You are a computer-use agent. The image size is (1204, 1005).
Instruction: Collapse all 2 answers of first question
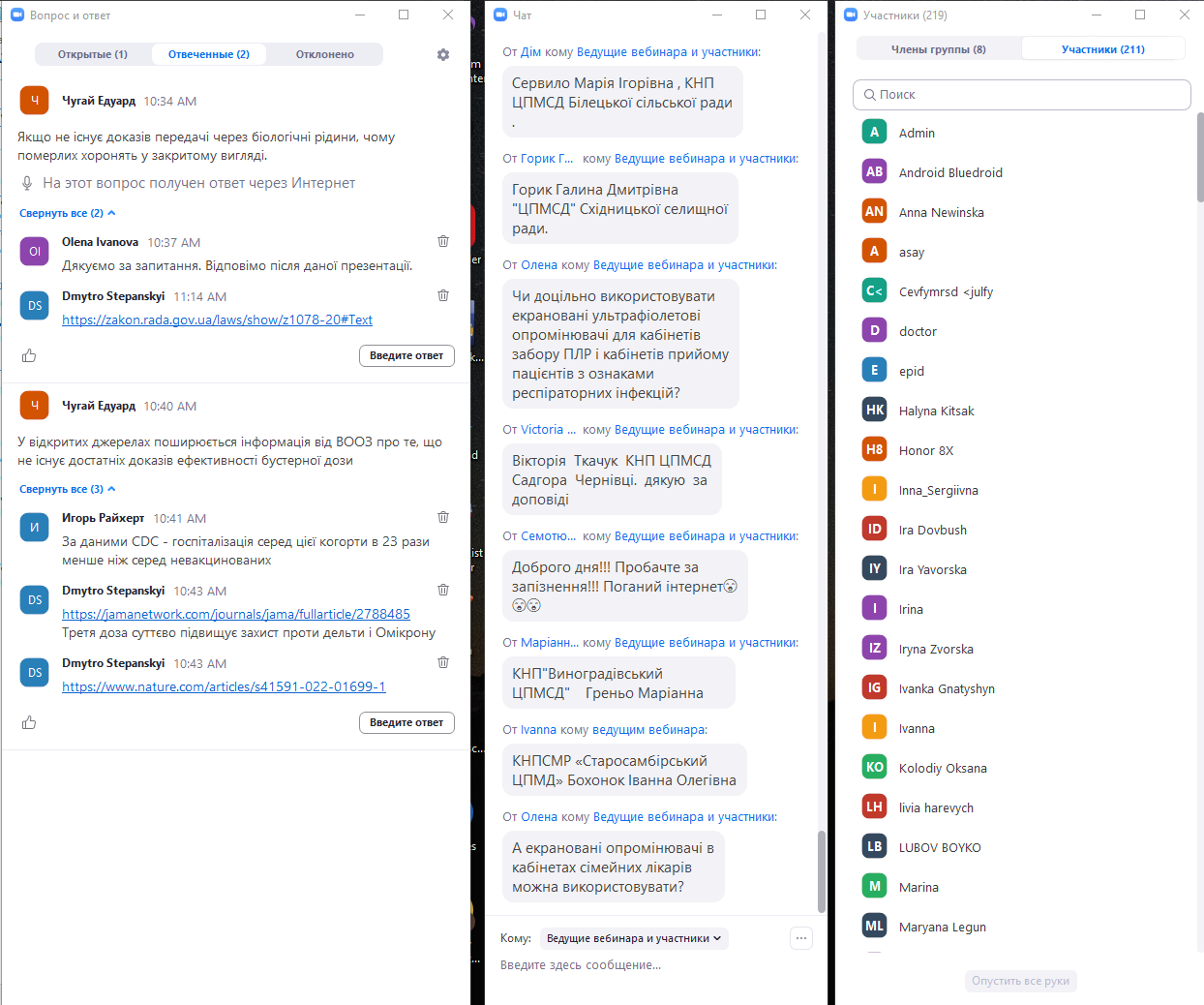pos(67,213)
